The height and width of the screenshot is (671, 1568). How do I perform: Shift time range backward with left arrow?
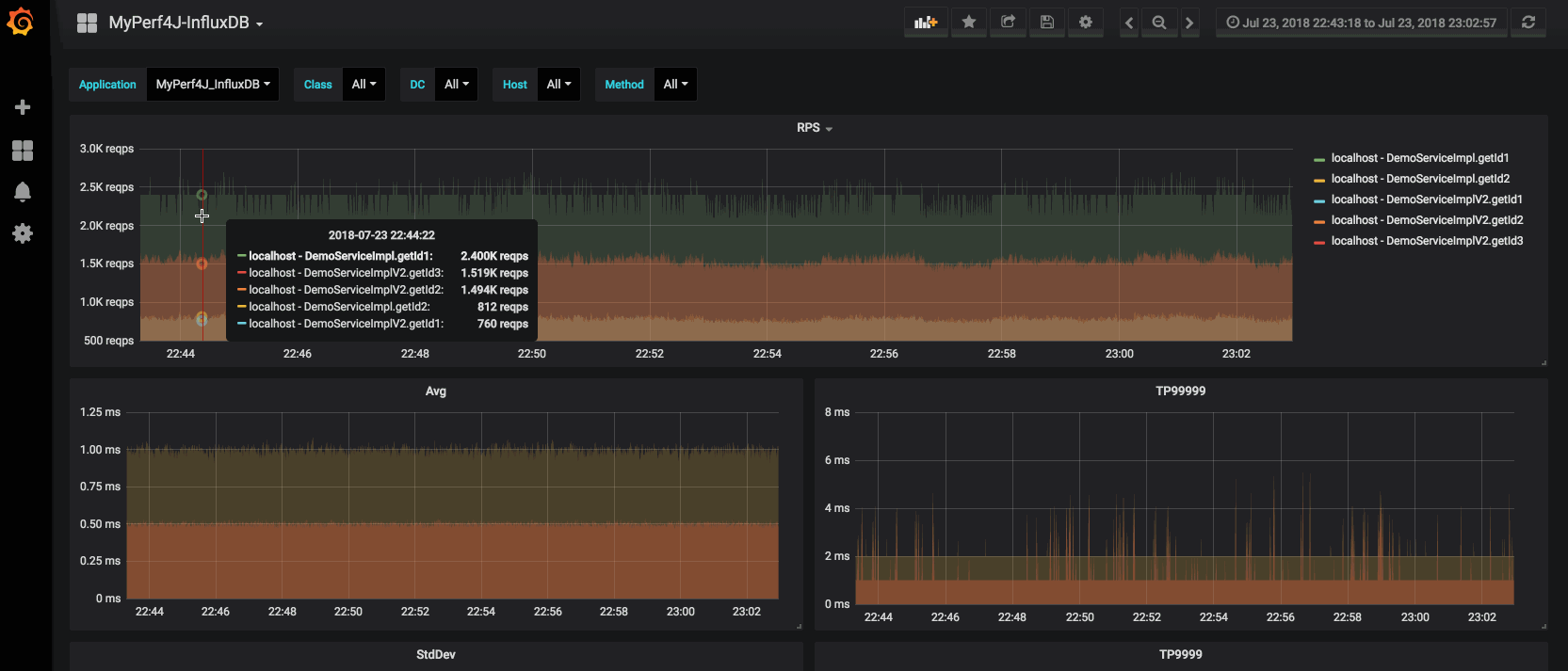point(1129,23)
